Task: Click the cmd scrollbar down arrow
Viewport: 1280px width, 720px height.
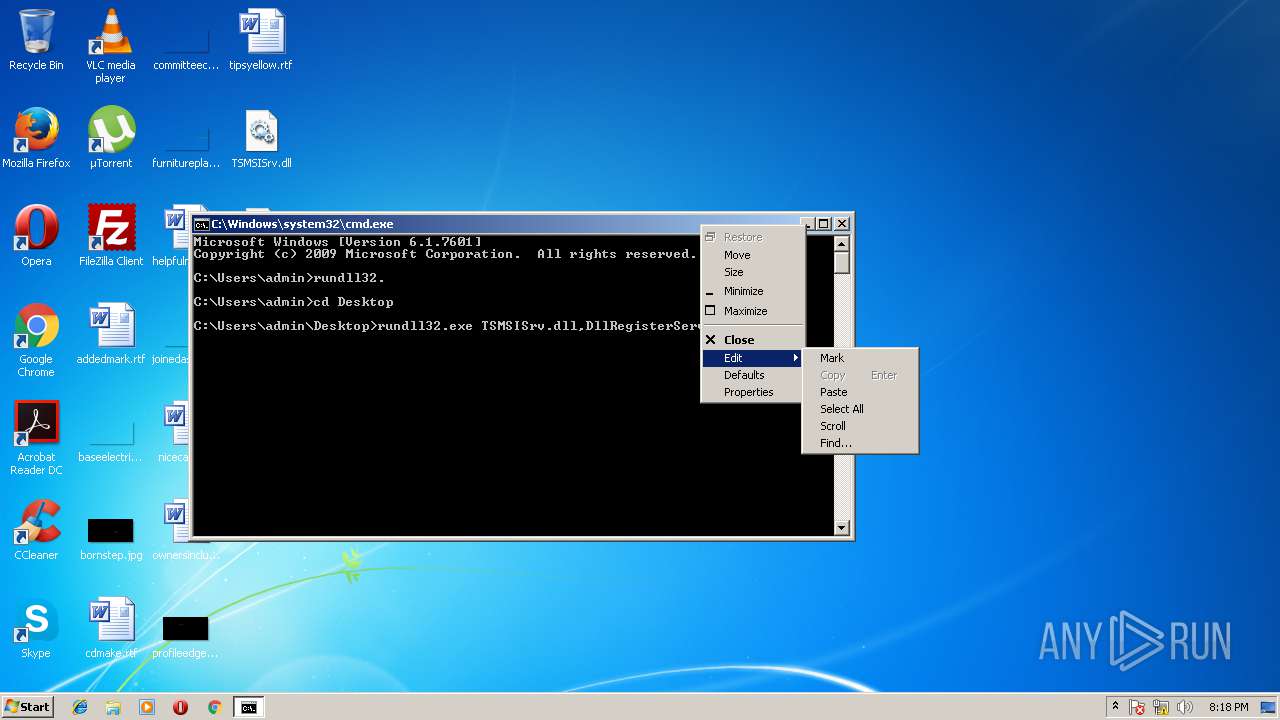Action: [841, 528]
